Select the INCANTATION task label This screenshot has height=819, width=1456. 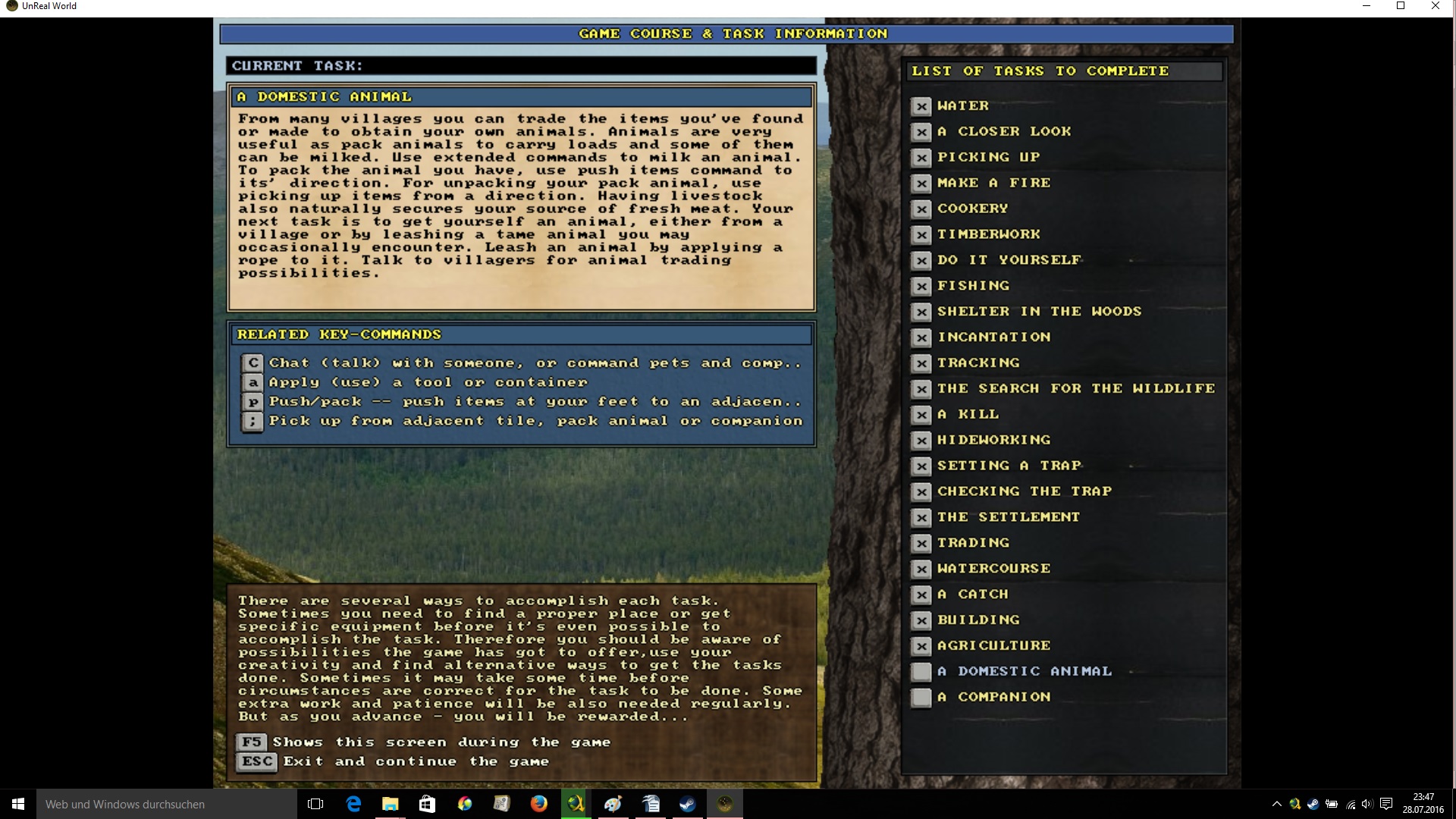(994, 337)
